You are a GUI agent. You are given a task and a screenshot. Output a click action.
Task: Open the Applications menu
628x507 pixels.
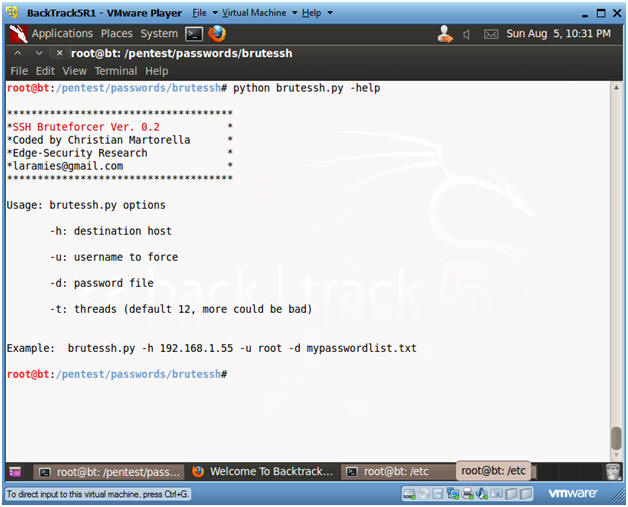pyautogui.click(x=62, y=34)
